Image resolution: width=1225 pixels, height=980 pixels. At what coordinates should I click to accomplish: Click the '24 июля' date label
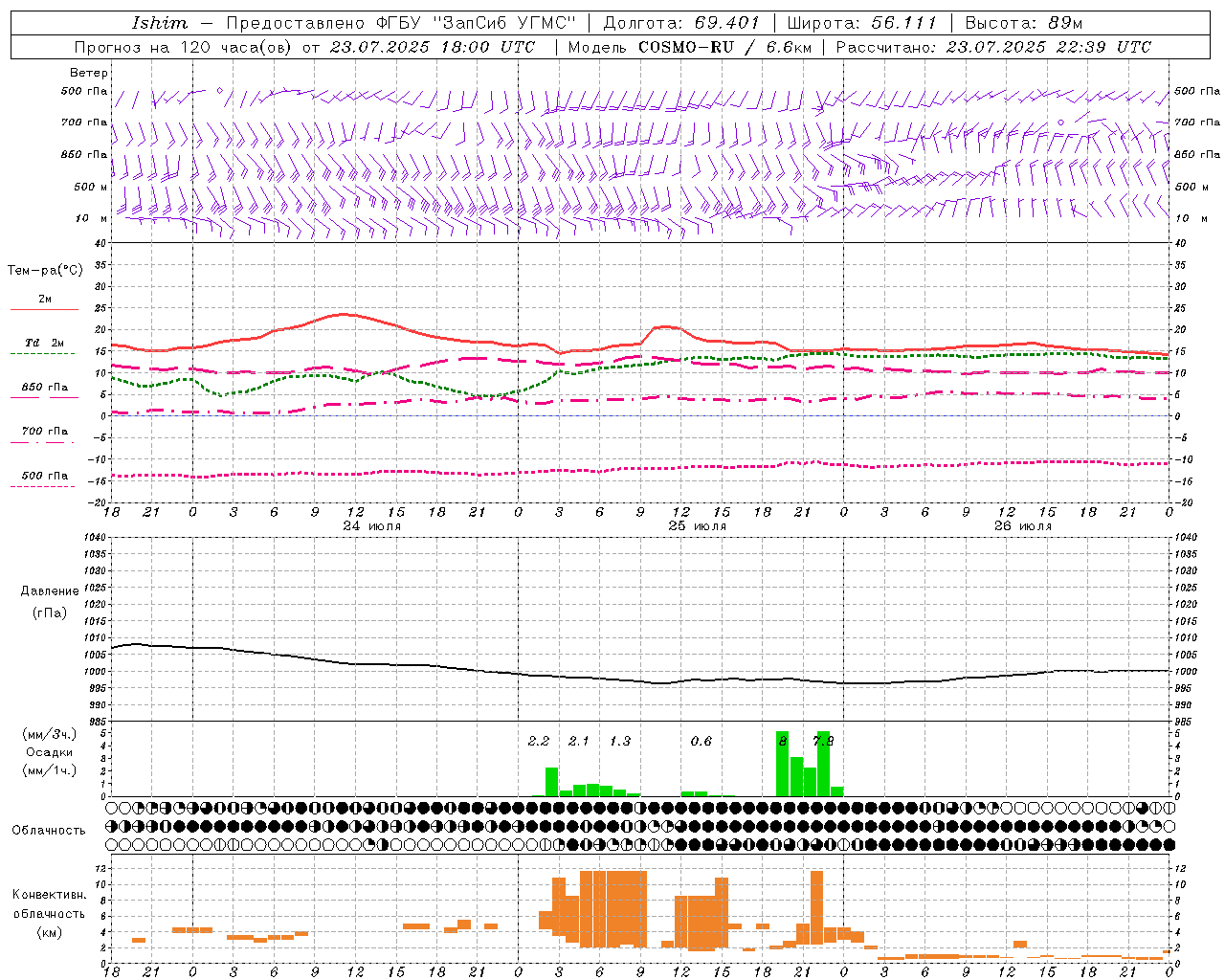pos(372,526)
